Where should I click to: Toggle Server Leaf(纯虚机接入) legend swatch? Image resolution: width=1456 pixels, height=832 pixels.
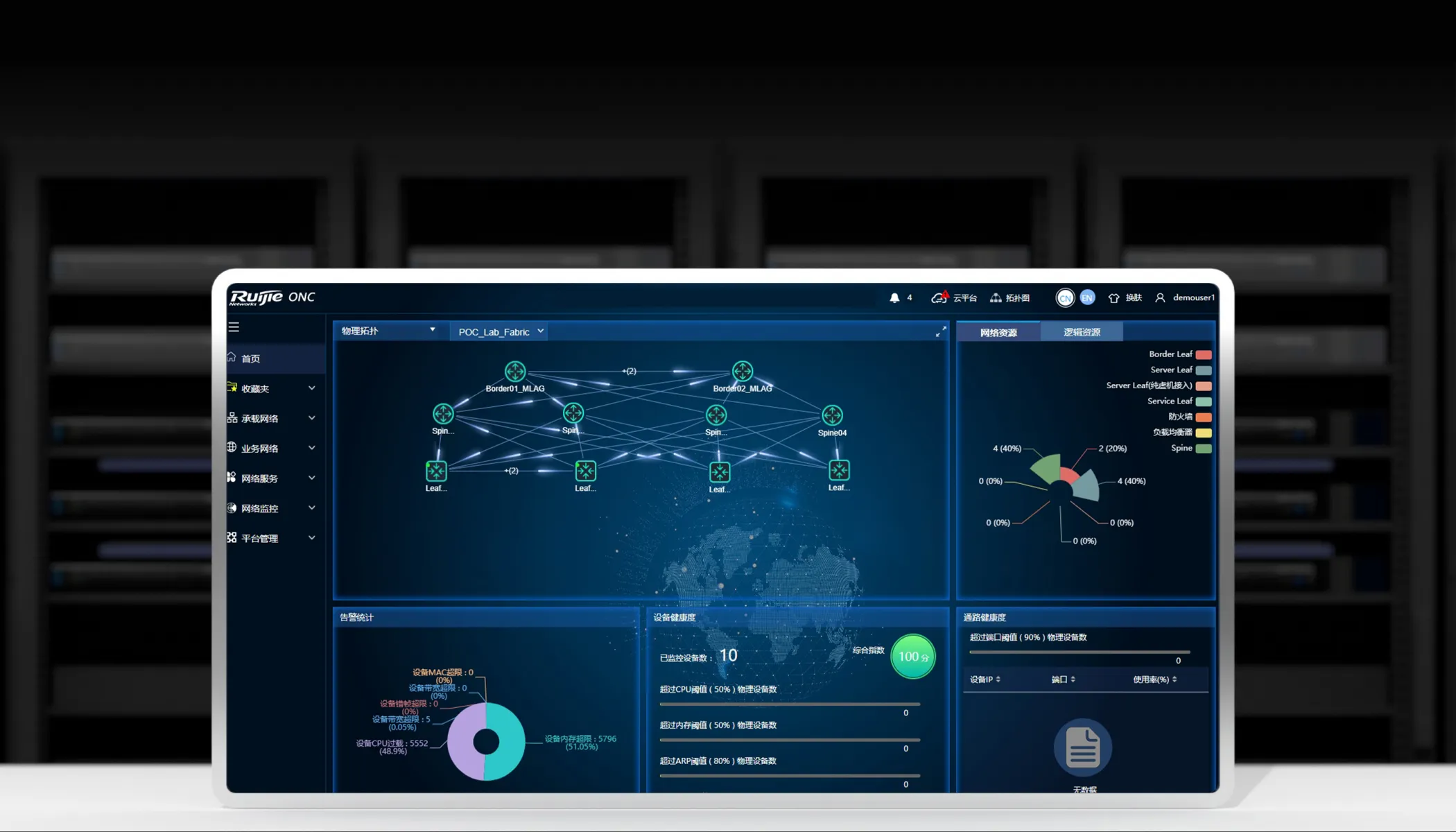pos(1204,386)
